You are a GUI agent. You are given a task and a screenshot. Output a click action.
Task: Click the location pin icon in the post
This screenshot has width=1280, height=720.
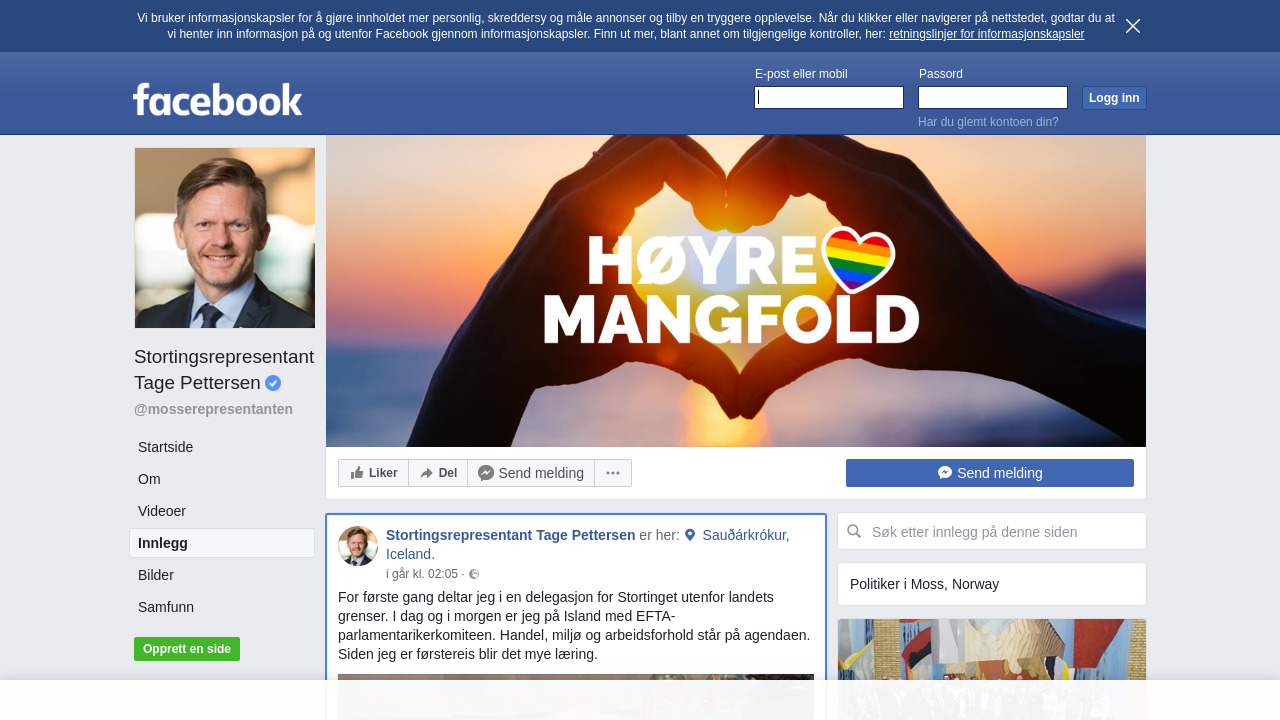pyautogui.click(x=690, y=535)
